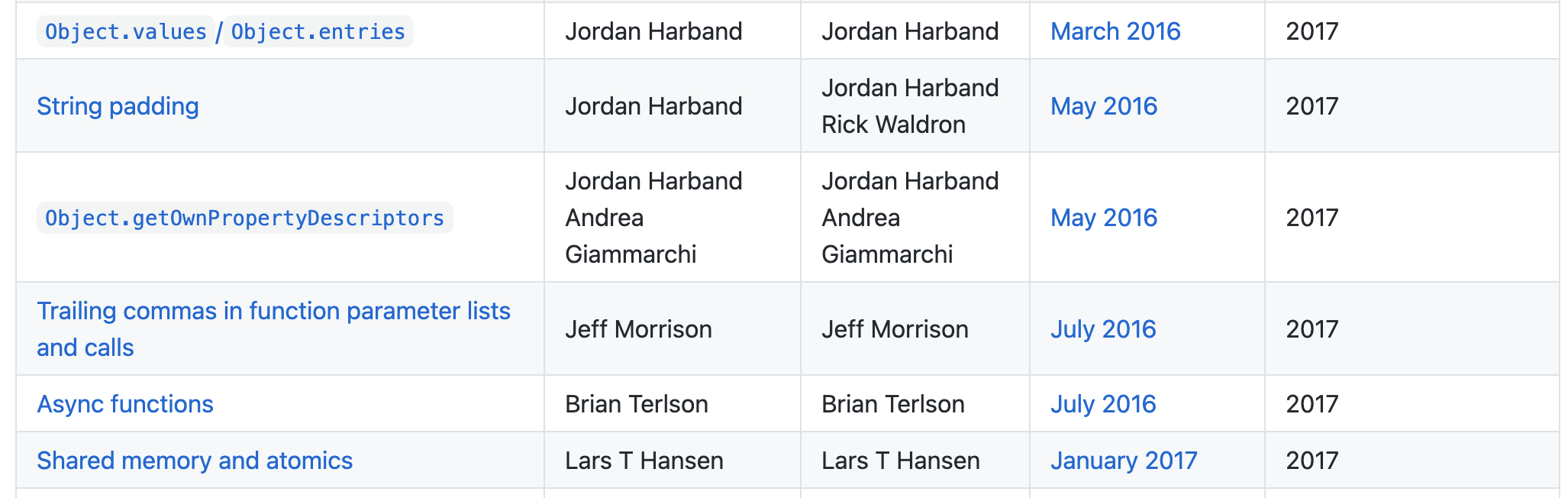Open the Object.values proposal link
Image resolution: width=1568 pixels, height=498 pixels.
(126, 31)
